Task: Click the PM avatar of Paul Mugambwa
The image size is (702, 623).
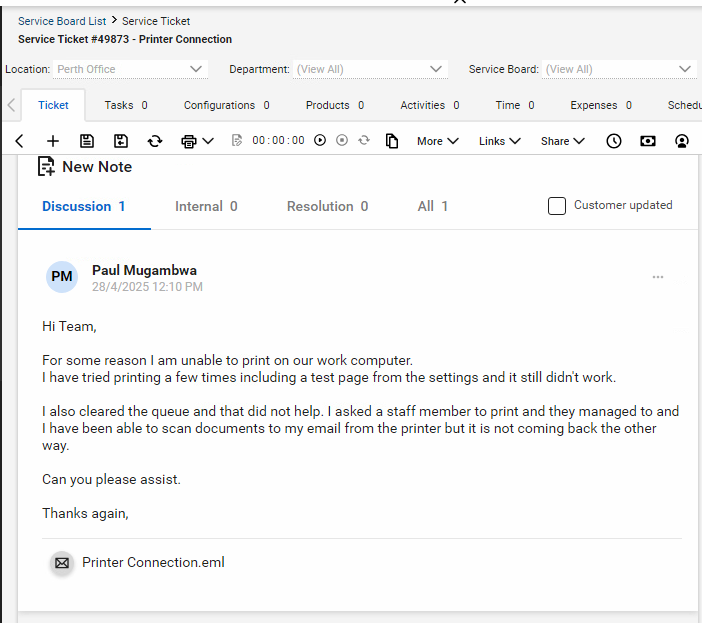Action: pyautogui.click(x=62, y=277)
